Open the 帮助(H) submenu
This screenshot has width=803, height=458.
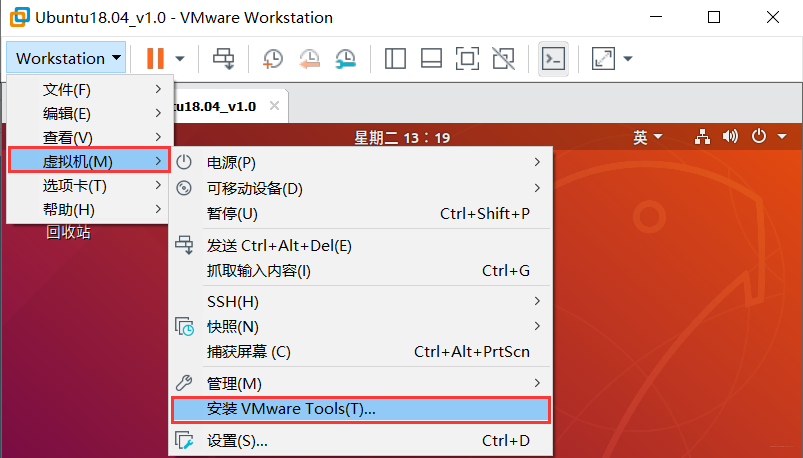tap(88, 210)
